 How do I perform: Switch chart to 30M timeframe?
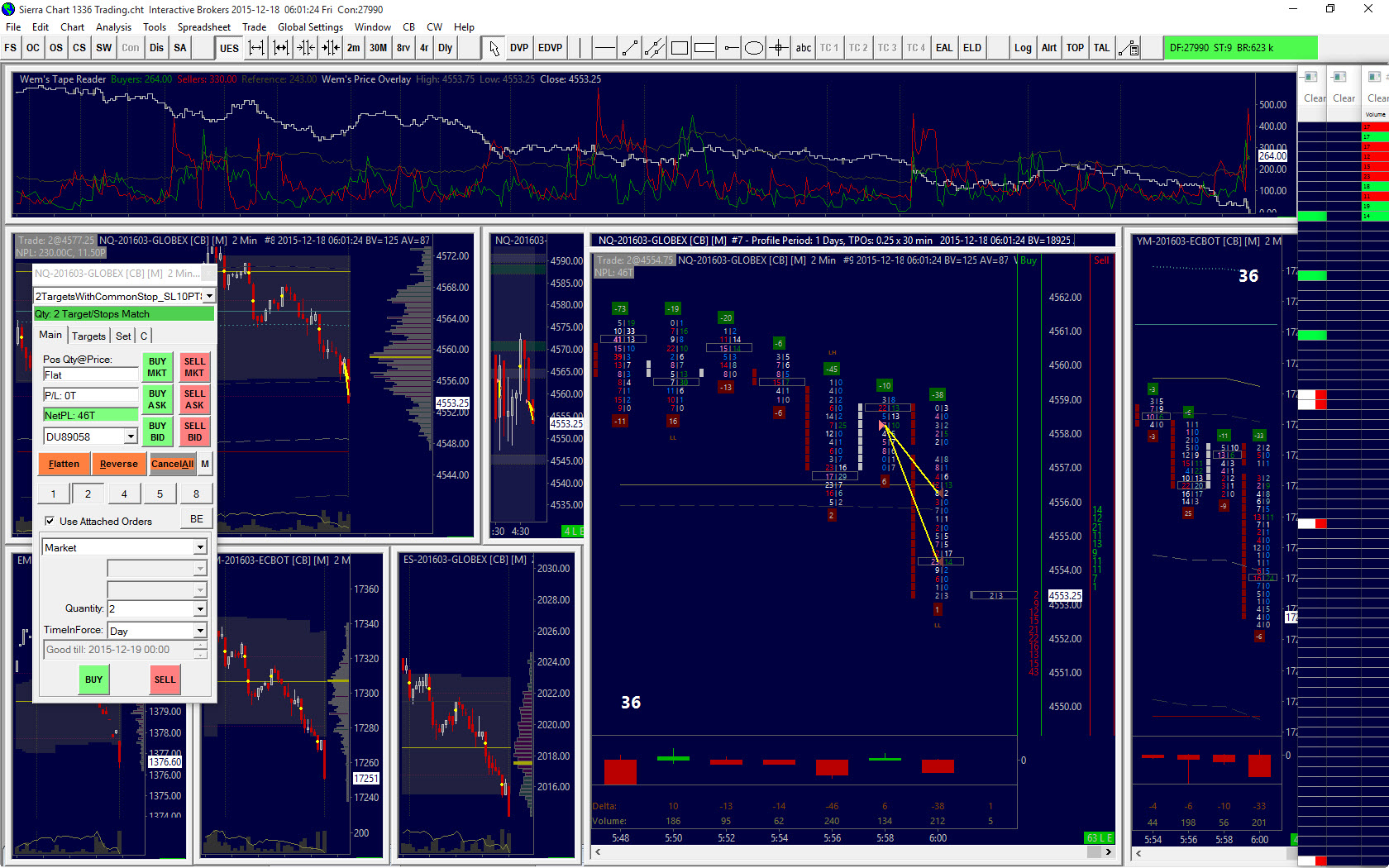coord(378,48)
